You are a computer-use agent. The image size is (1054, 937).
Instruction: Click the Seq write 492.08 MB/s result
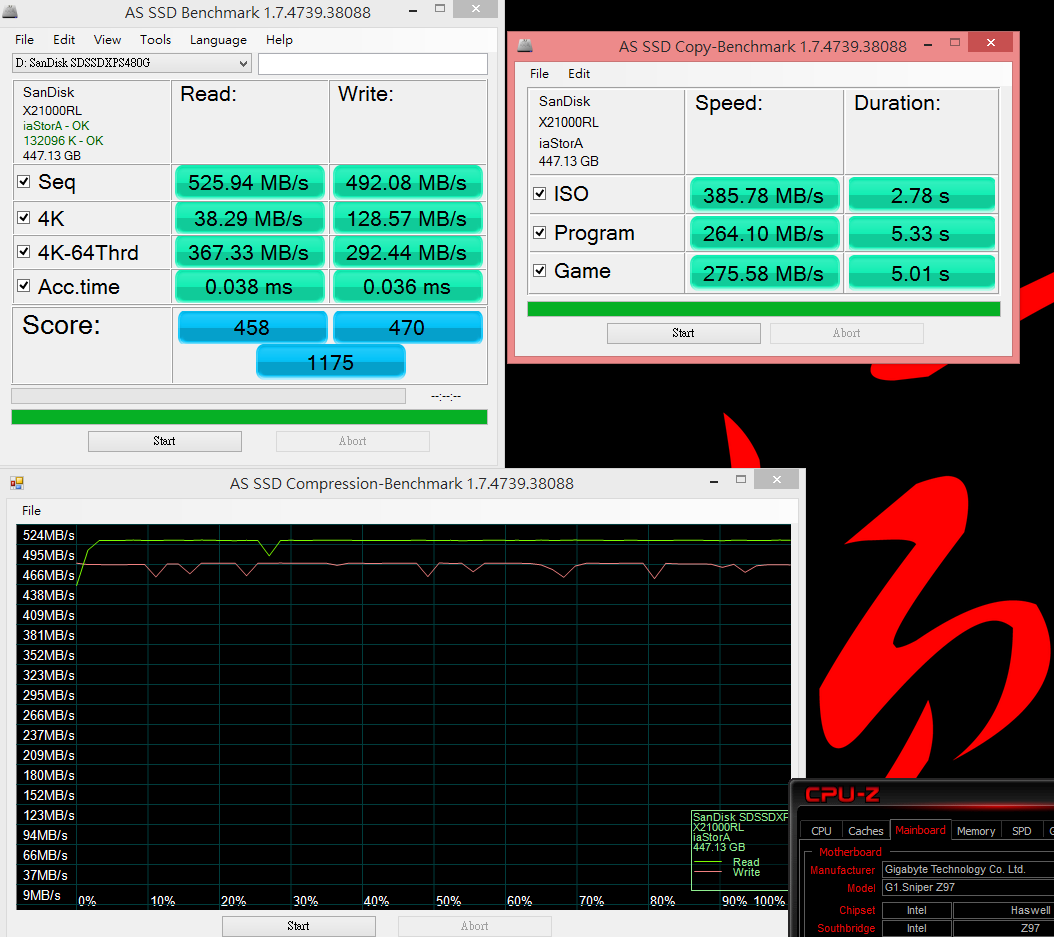(407, 182)
